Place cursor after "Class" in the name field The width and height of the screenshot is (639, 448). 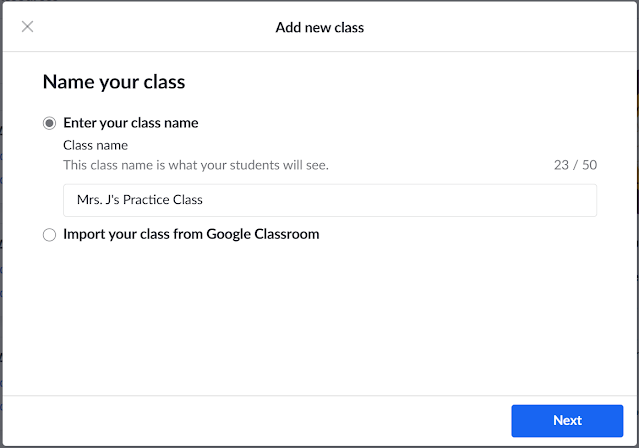pyautogui.click(x=204, y=200)
